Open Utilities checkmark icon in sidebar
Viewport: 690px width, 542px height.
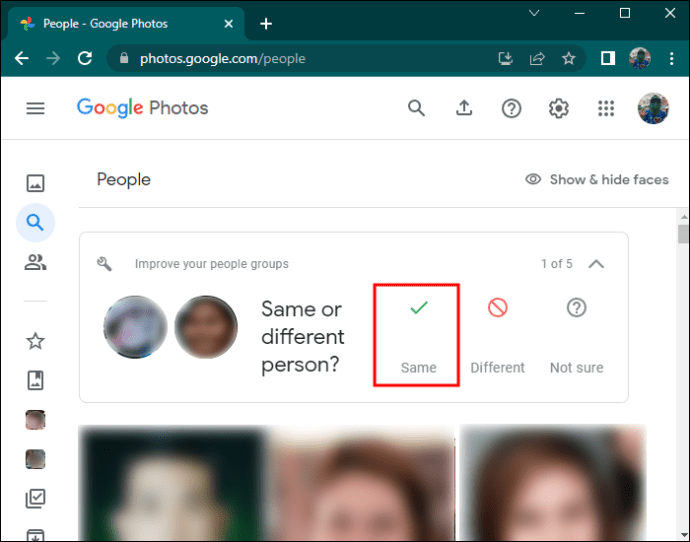click(x=35, y=498)
